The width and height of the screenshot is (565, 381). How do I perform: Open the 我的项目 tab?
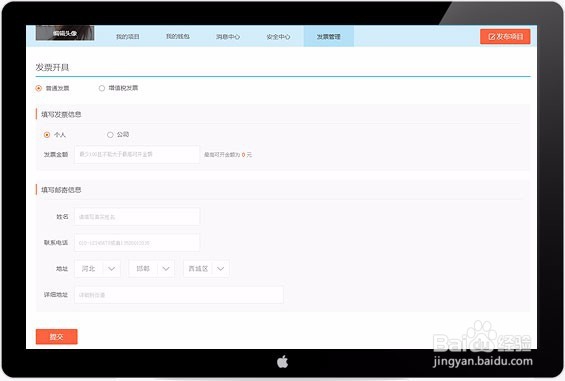point(128,36)
